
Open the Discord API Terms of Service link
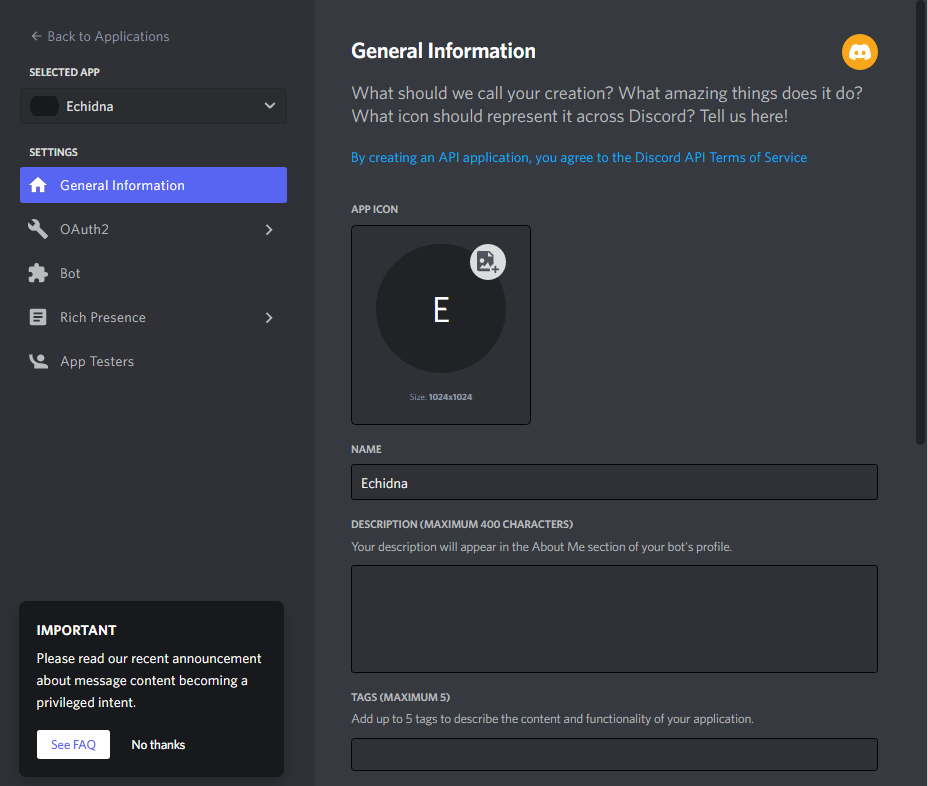(579, 157)
